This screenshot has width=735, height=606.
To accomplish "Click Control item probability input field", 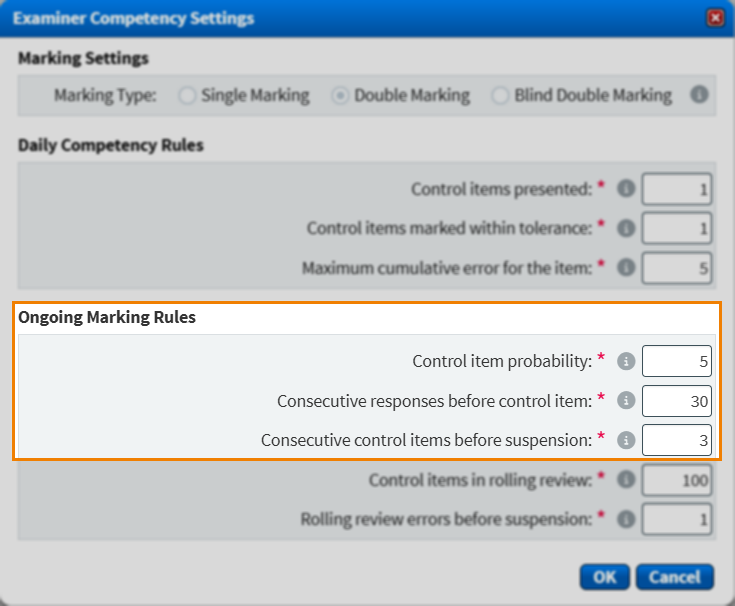I will pos(677,361).
